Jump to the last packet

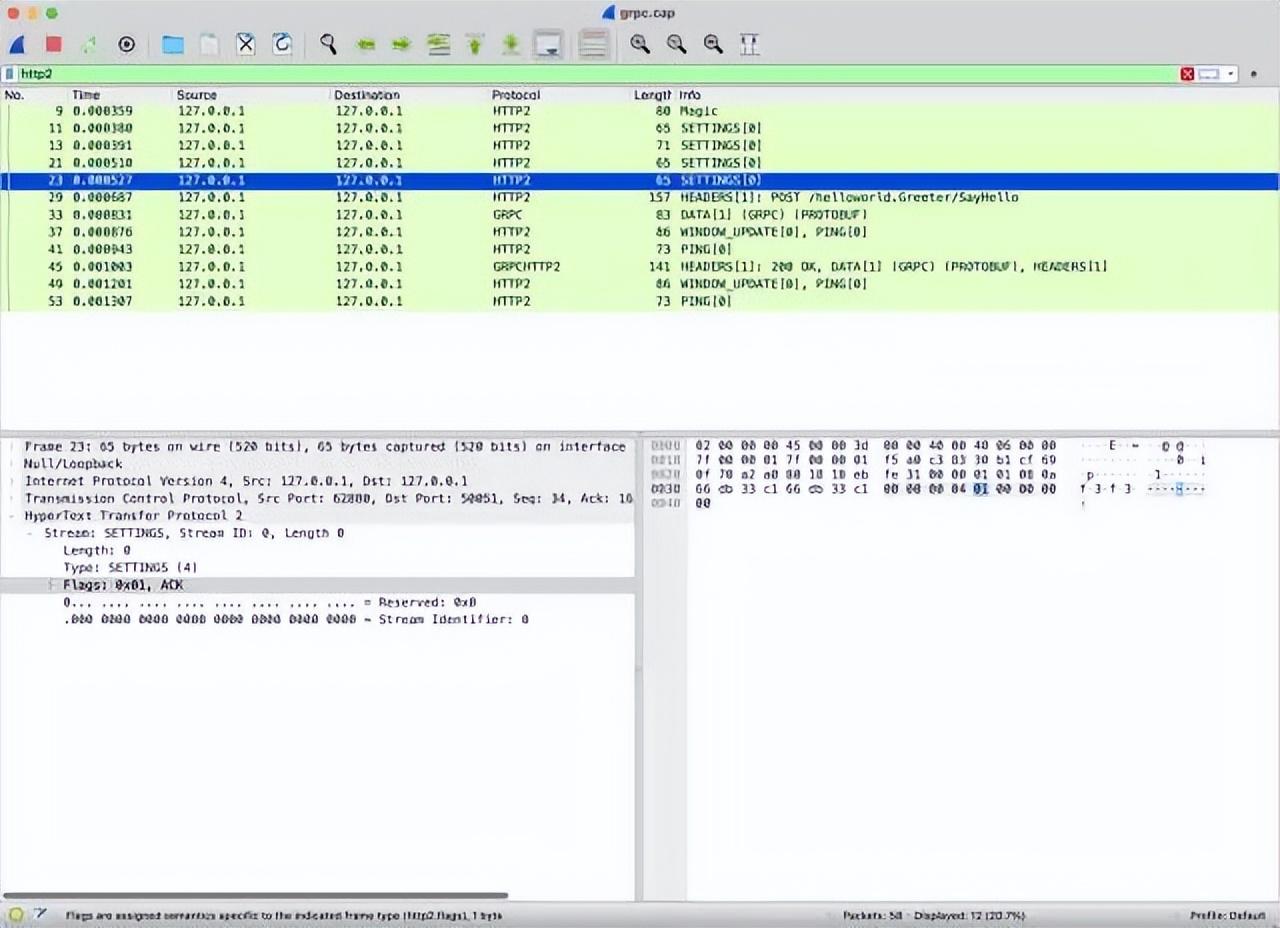pyautogui.click(x=511, y=44)
